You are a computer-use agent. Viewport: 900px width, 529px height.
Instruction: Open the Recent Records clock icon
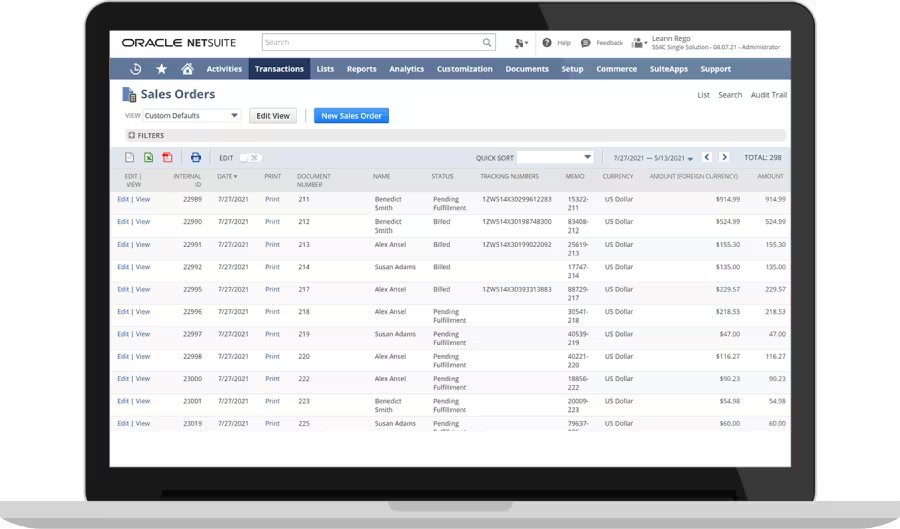coord(135,69)
